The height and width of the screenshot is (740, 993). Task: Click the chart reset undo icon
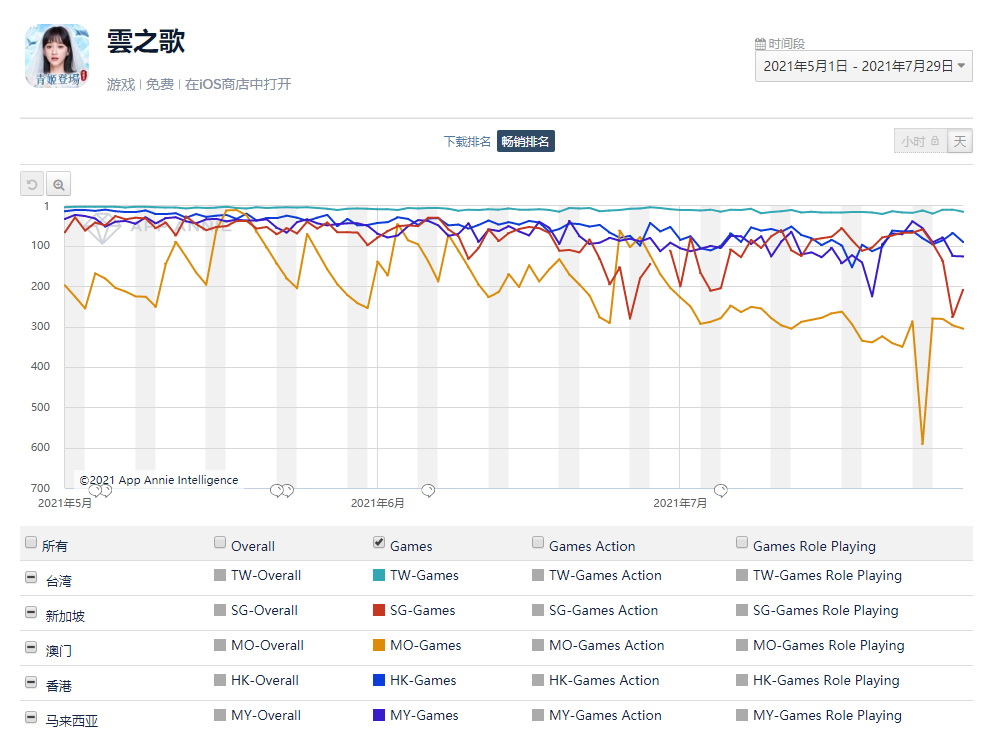[32, 184]
